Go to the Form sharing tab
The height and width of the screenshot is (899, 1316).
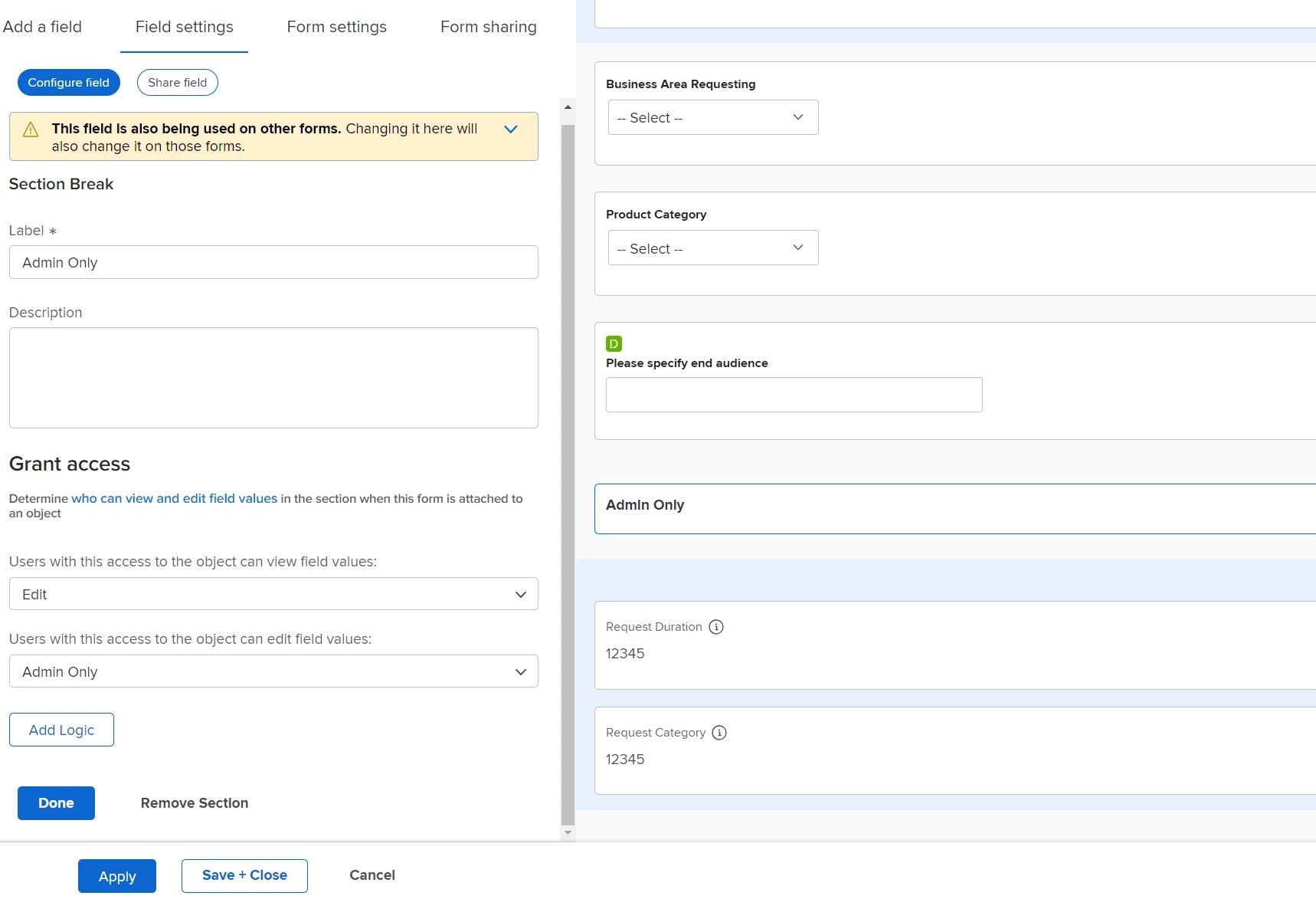tap(488, 27)
